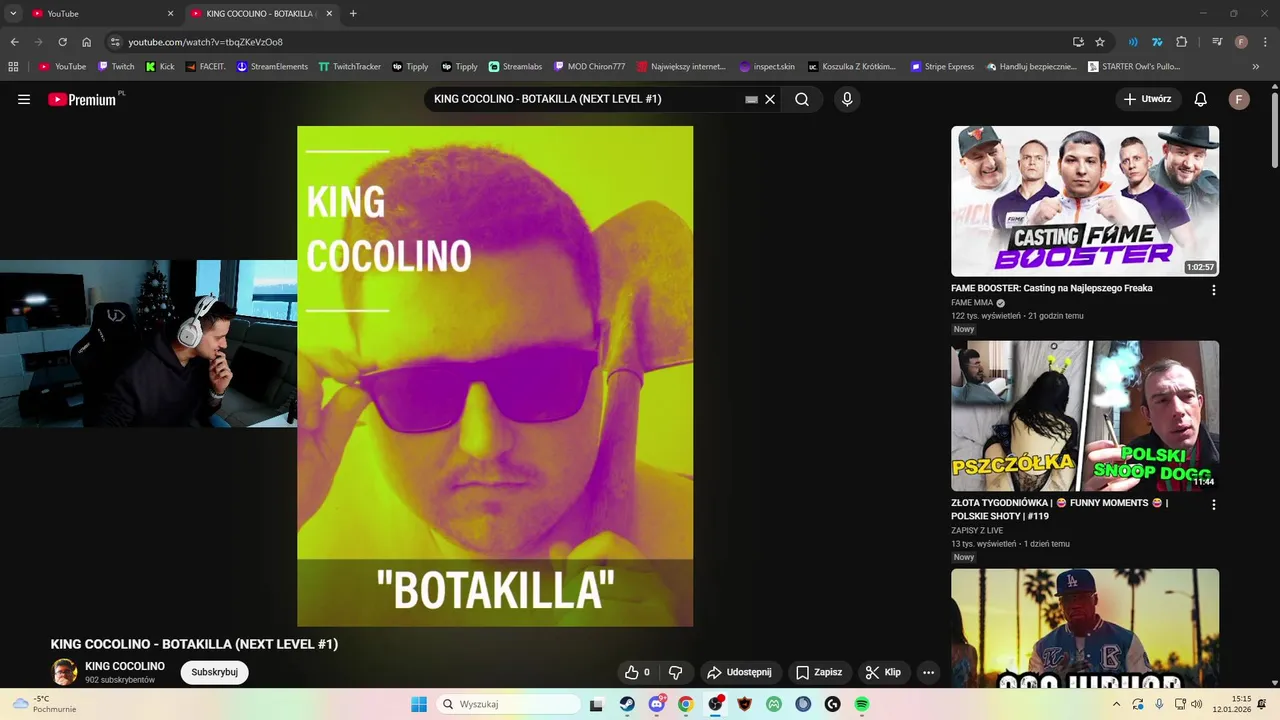Viewport: 1280px width, 720px height.
Task: Open TwitchTracker bookmark
Action: [350, 67]
